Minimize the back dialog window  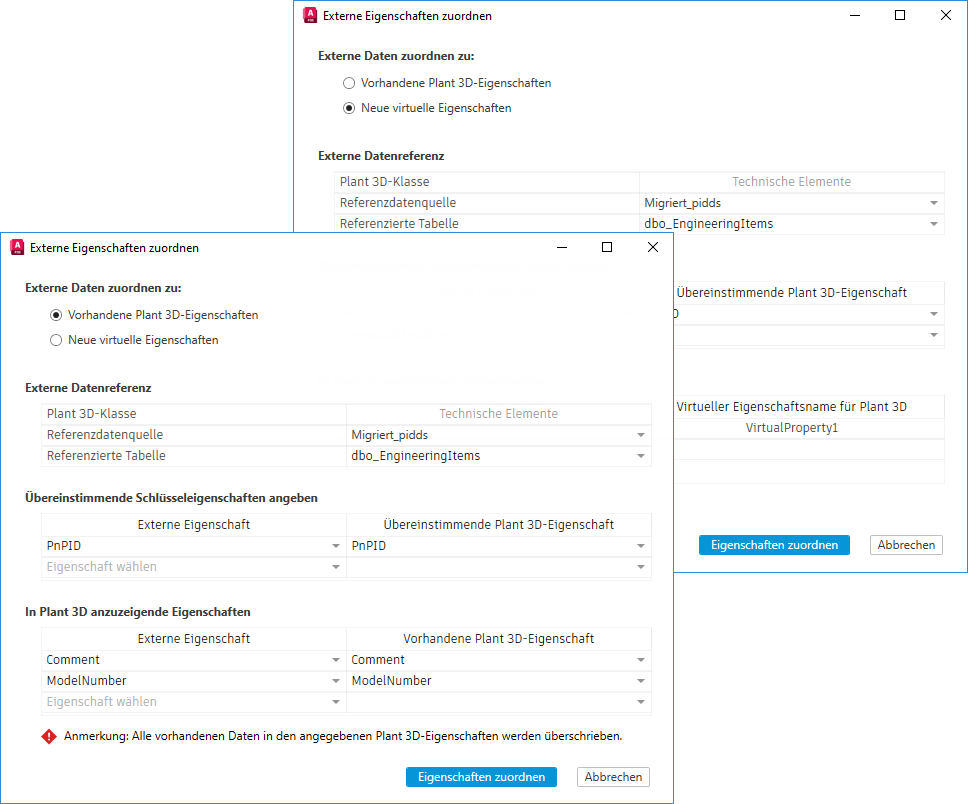point(855,15)
